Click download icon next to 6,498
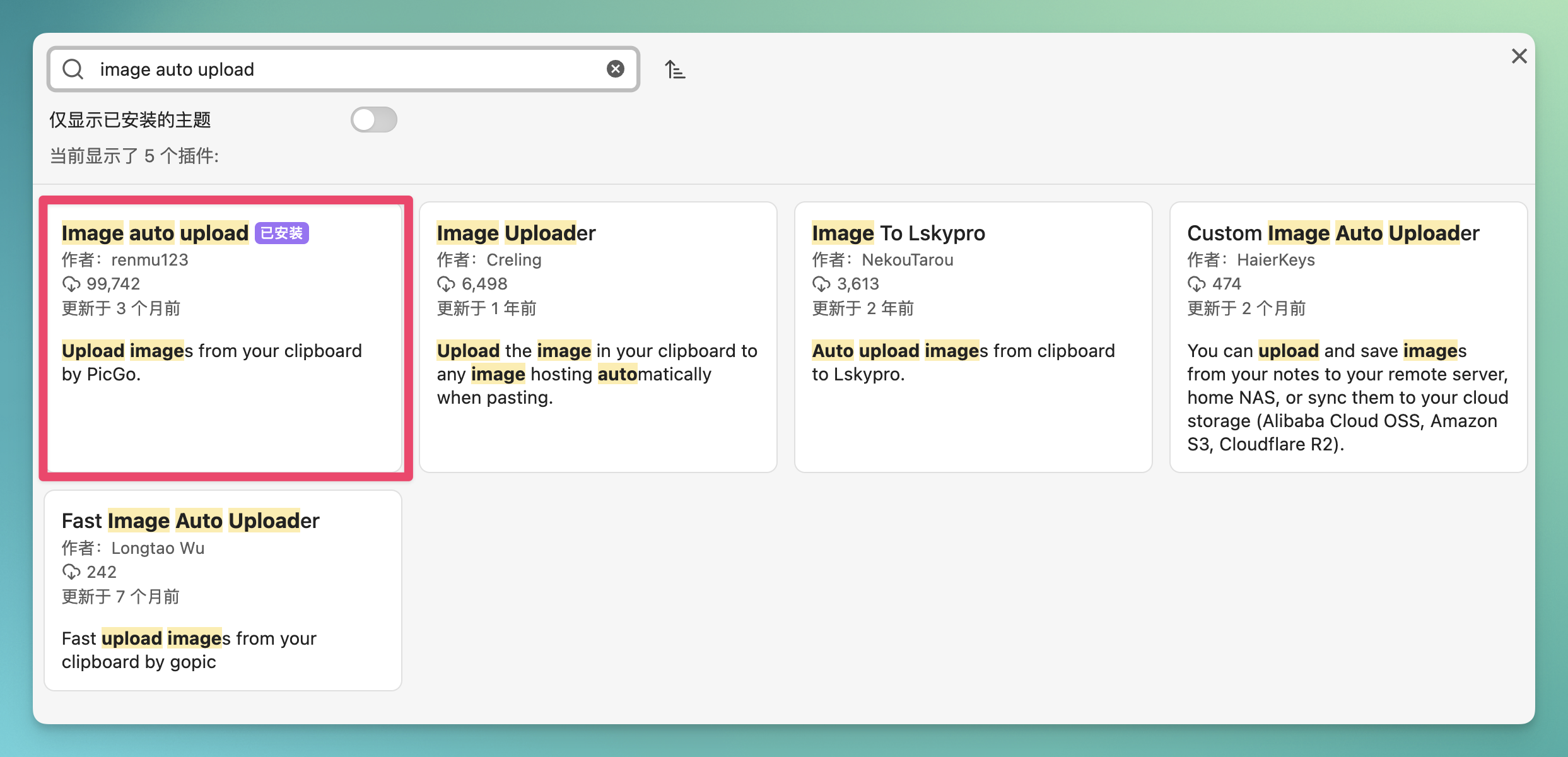 click(446, 285)
